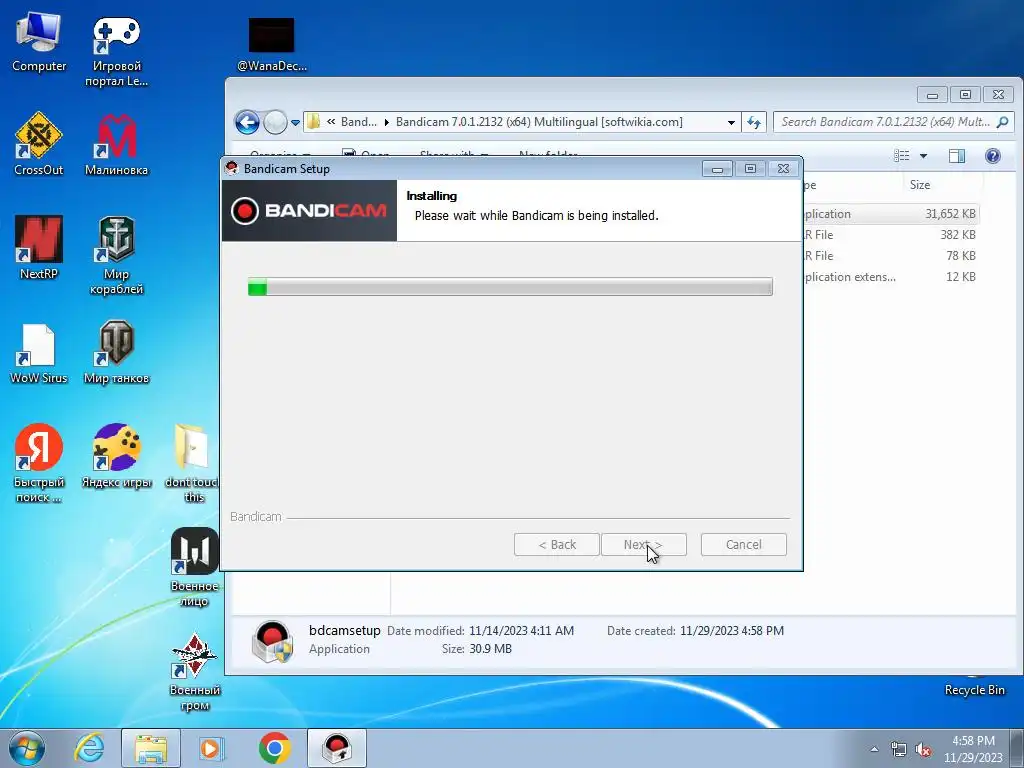Open Explorer help button
This screenshot has width=1024, height=768.
[x=993, y=155]
